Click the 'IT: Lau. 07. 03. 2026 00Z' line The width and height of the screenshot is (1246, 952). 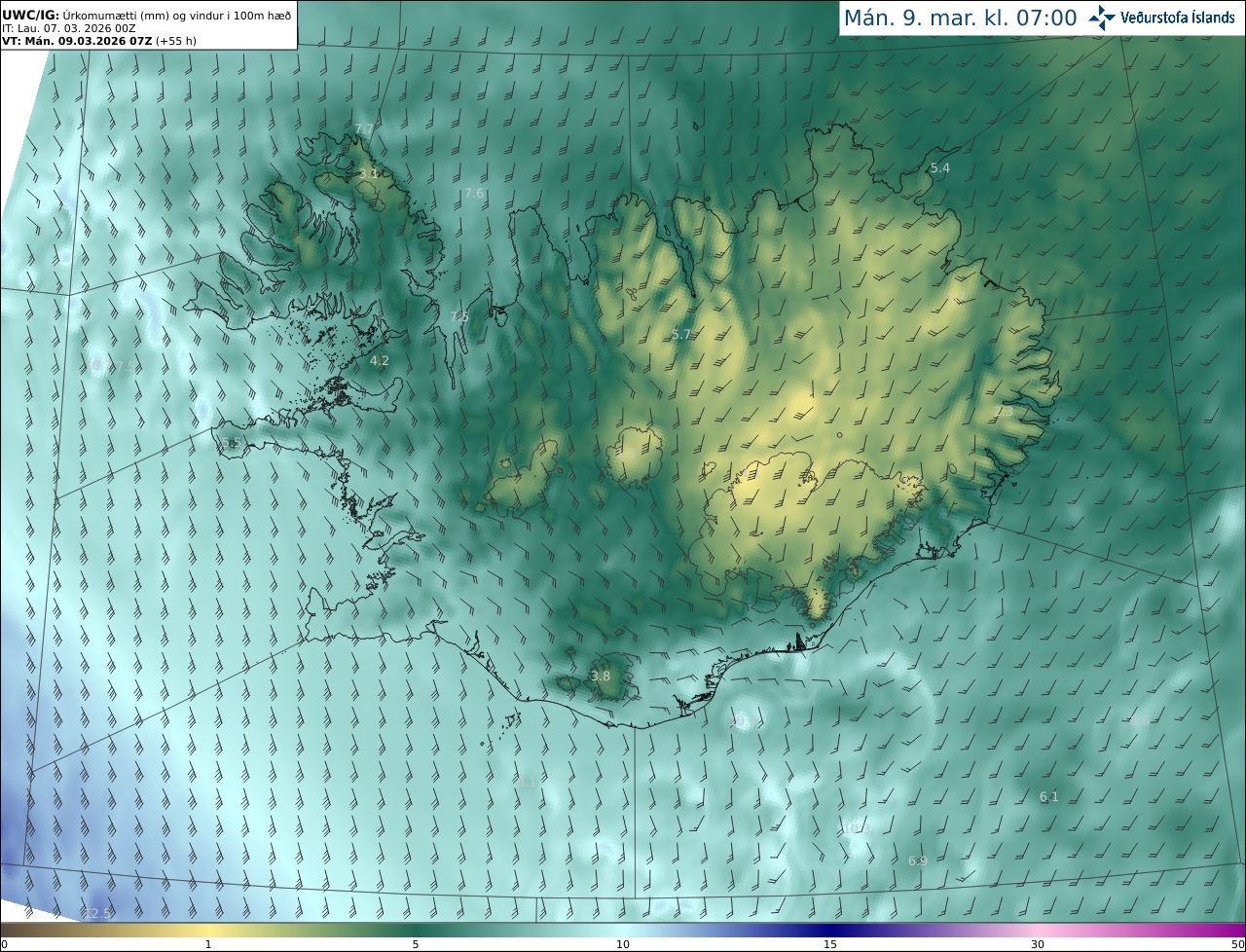pyautogui.click(x=69, y=28)
